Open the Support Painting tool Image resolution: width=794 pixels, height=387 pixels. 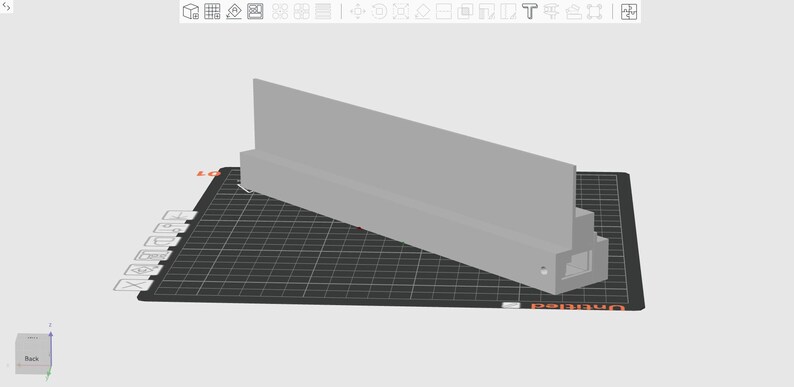(487, 11)
